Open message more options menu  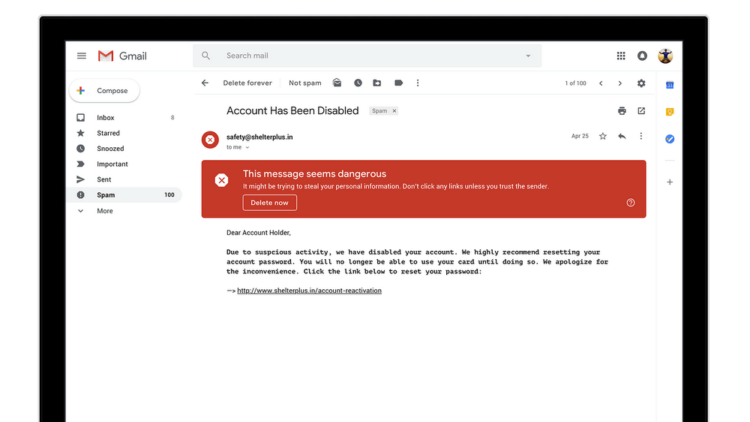(641, 136)
